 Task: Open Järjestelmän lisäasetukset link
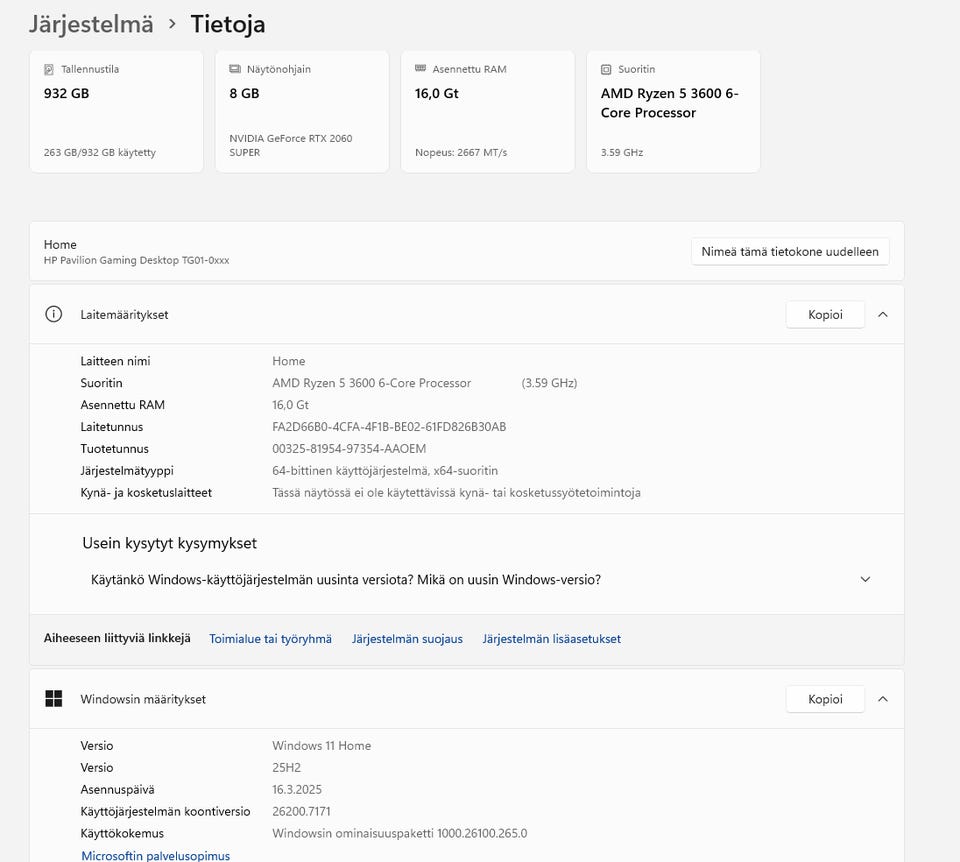tap(551, 639)
